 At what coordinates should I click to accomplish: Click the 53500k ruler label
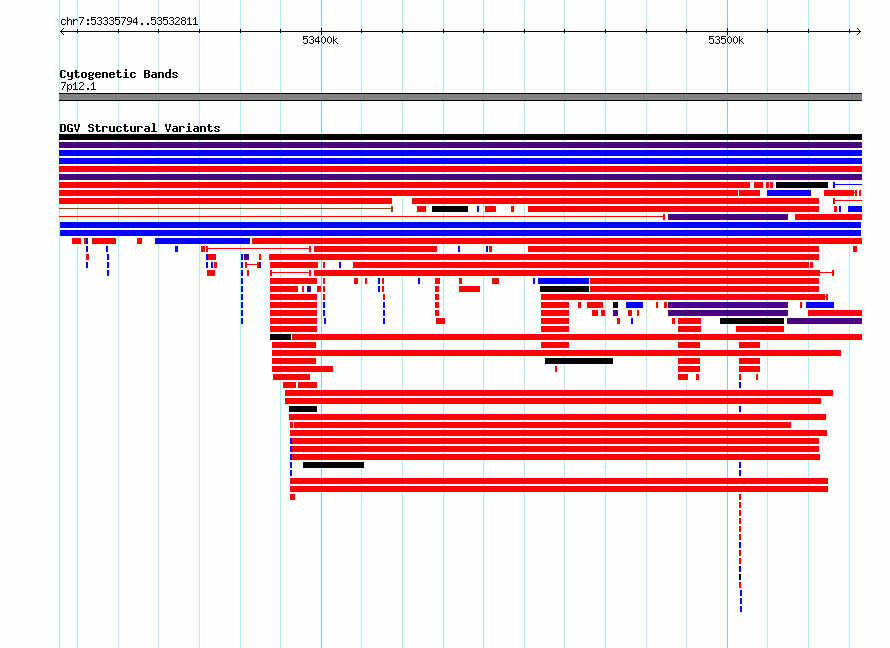(x=726, y=40)
